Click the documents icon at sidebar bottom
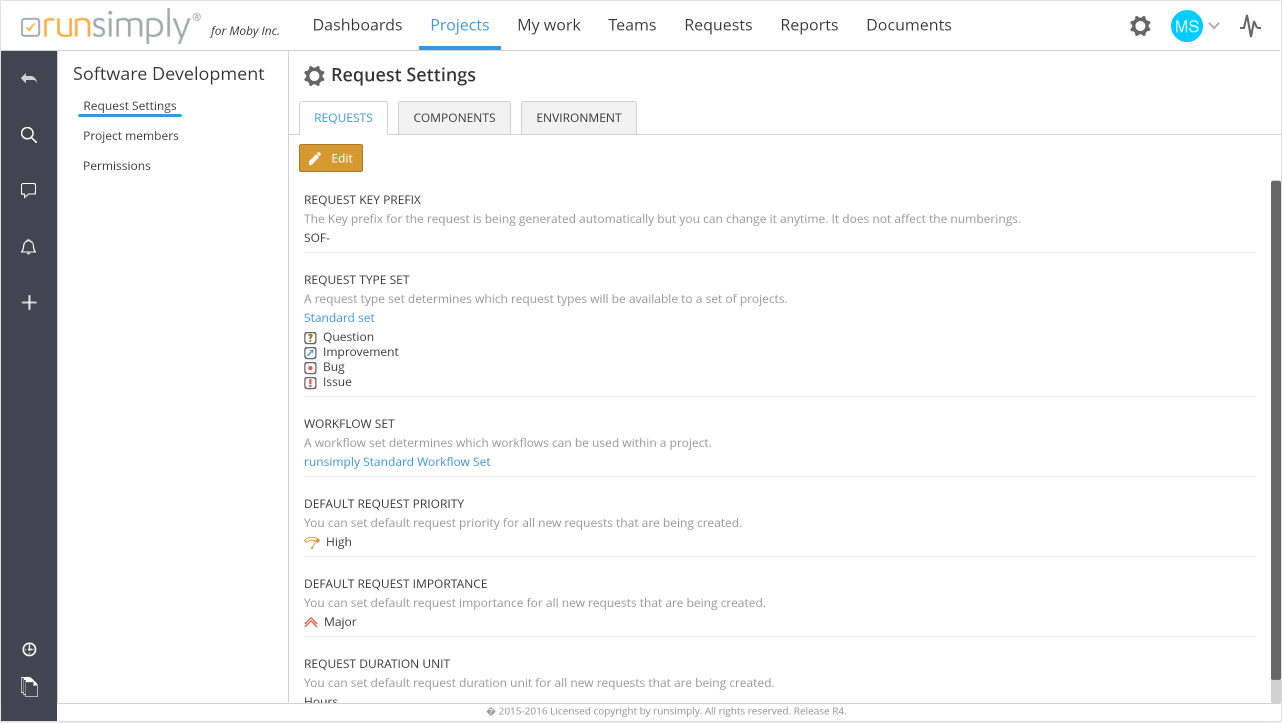This screenshot has width=1282, height=723. (29, 687)
